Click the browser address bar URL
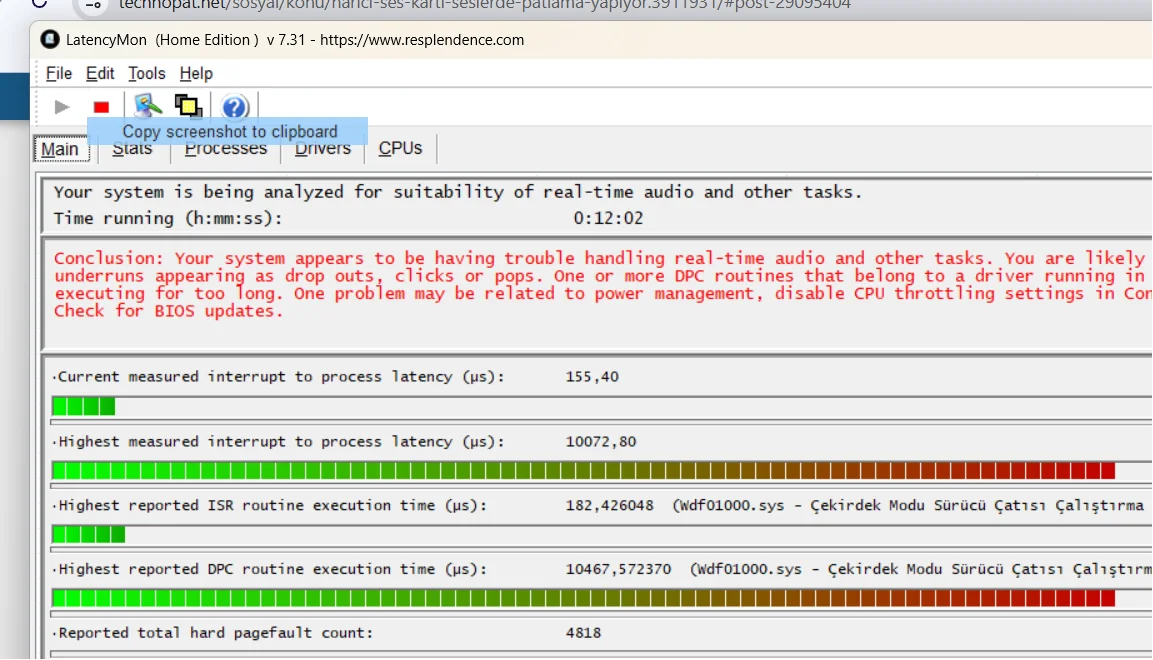This screenshot has height=660, width=1153. (x=485, y=5)
